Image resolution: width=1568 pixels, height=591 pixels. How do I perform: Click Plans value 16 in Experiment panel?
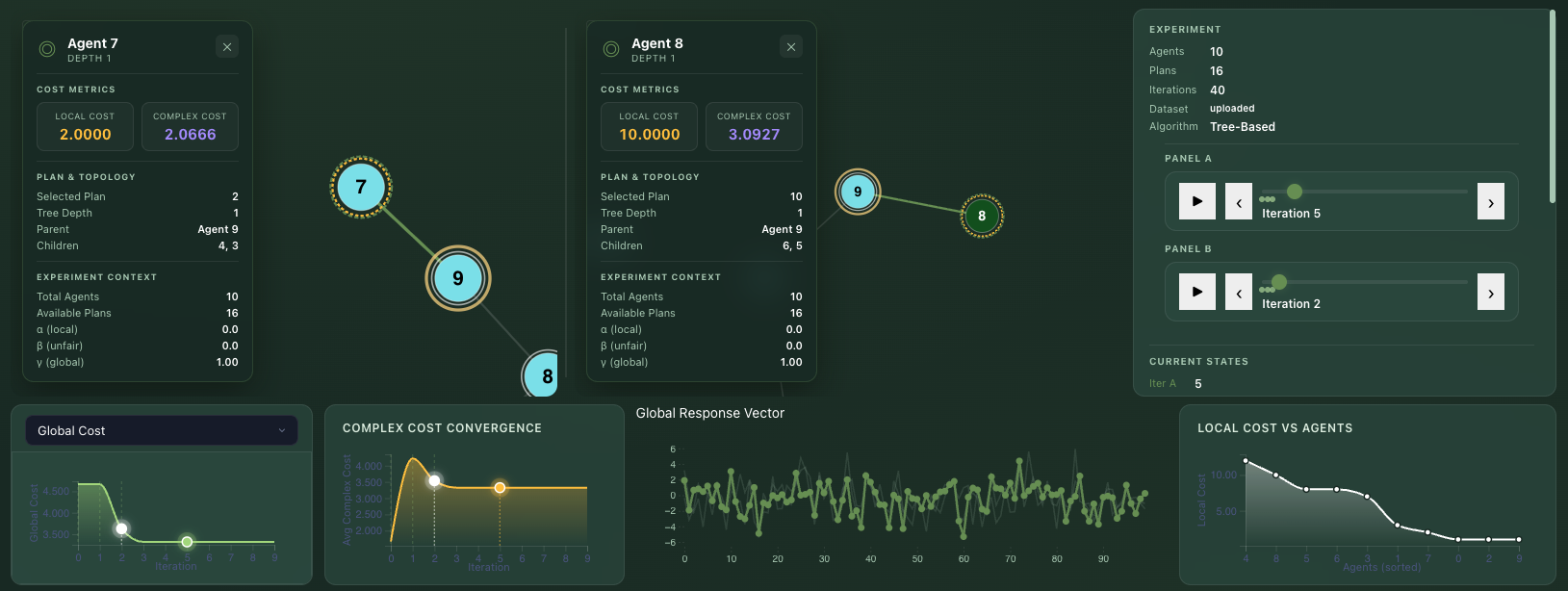click(1217, 71)
